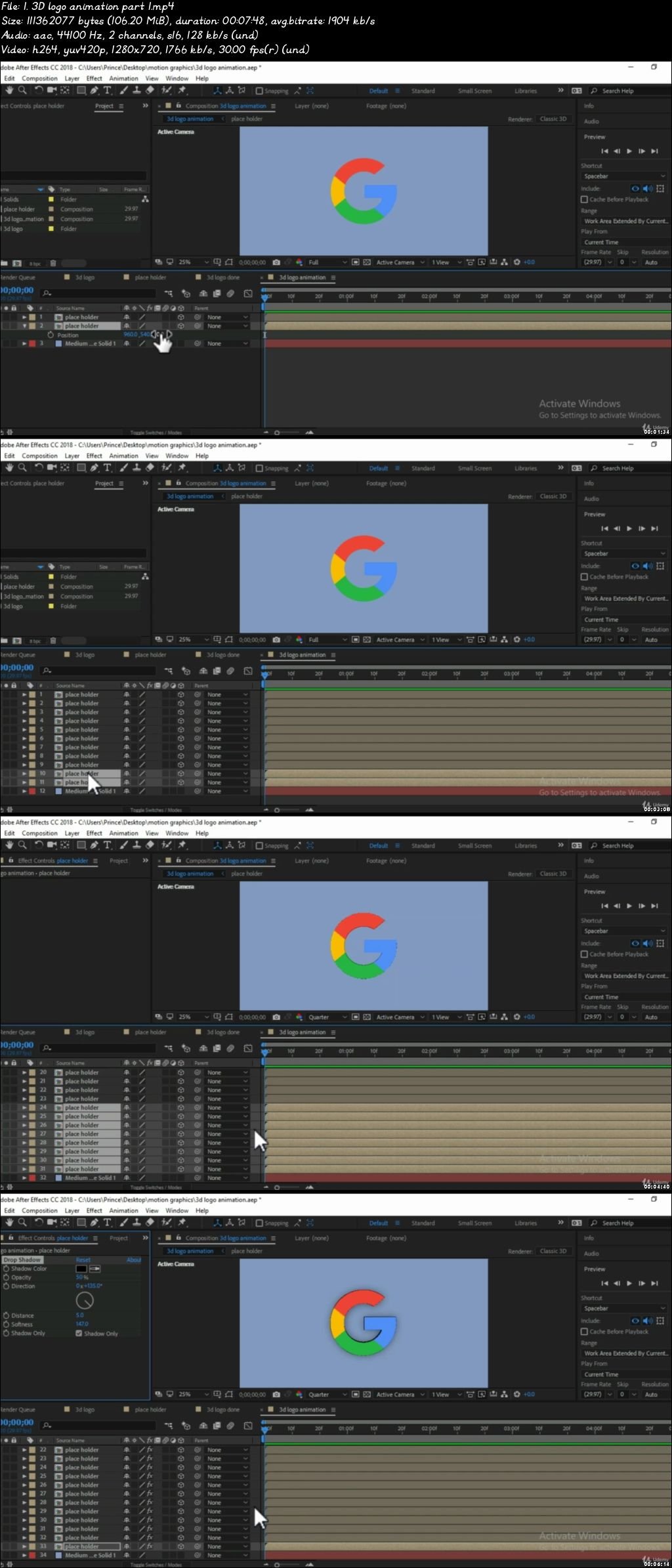This screenshot has height=1568, width=672.
Task: Uncheck Shadow Only in the fourth frame
Action: tap(79, 1333)
